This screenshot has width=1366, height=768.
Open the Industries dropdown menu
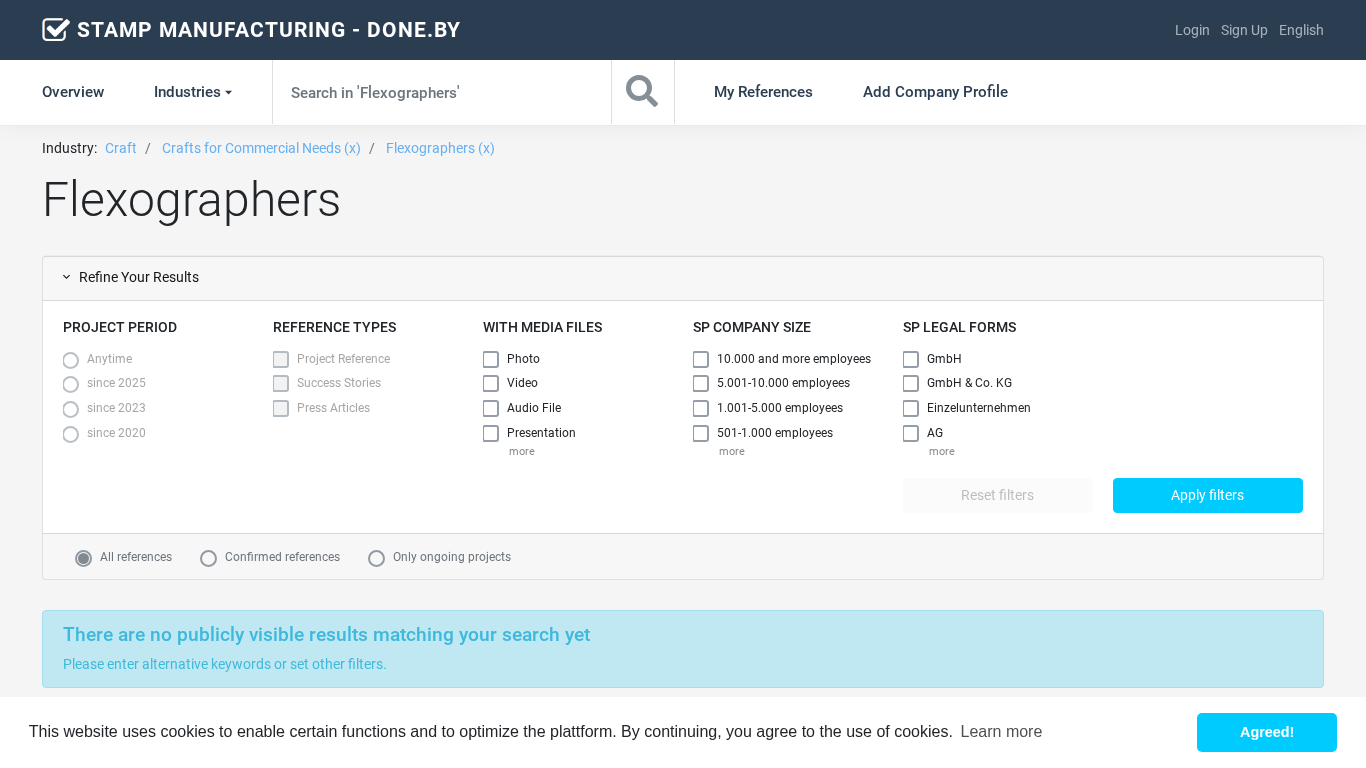tap(193, 92)
